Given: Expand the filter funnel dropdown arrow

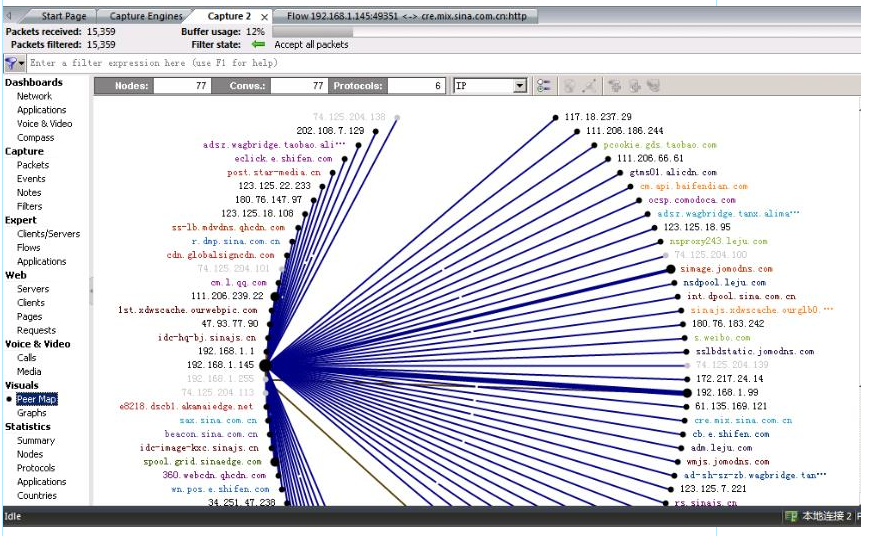Looking at the screenshot, I should click(22, 63).
